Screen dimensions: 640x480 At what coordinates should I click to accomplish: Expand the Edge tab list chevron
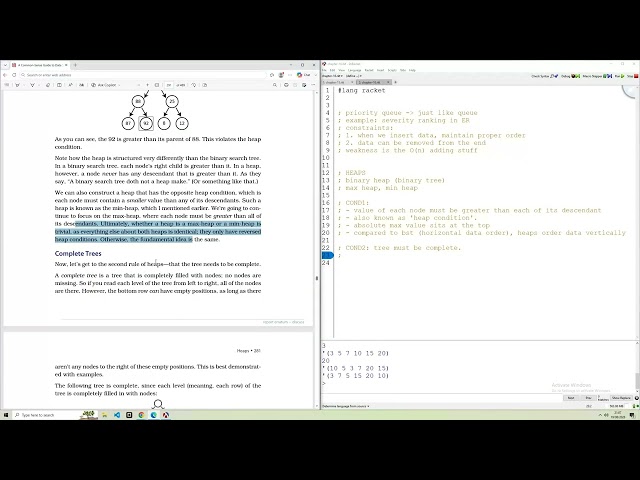click(5, 65)
